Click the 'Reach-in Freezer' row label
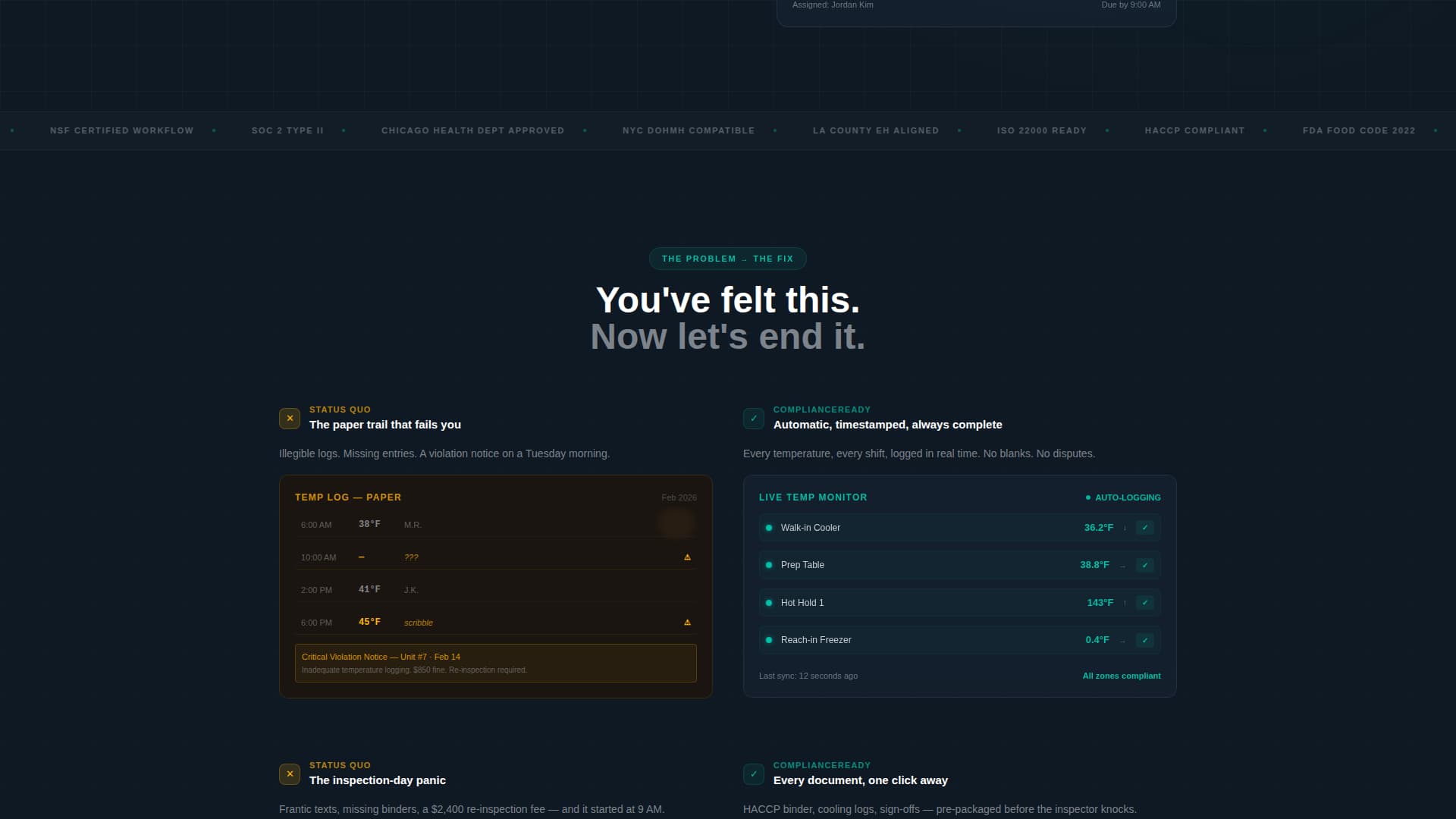Screen dimensions: 1456x819 (x=816, y=640)
